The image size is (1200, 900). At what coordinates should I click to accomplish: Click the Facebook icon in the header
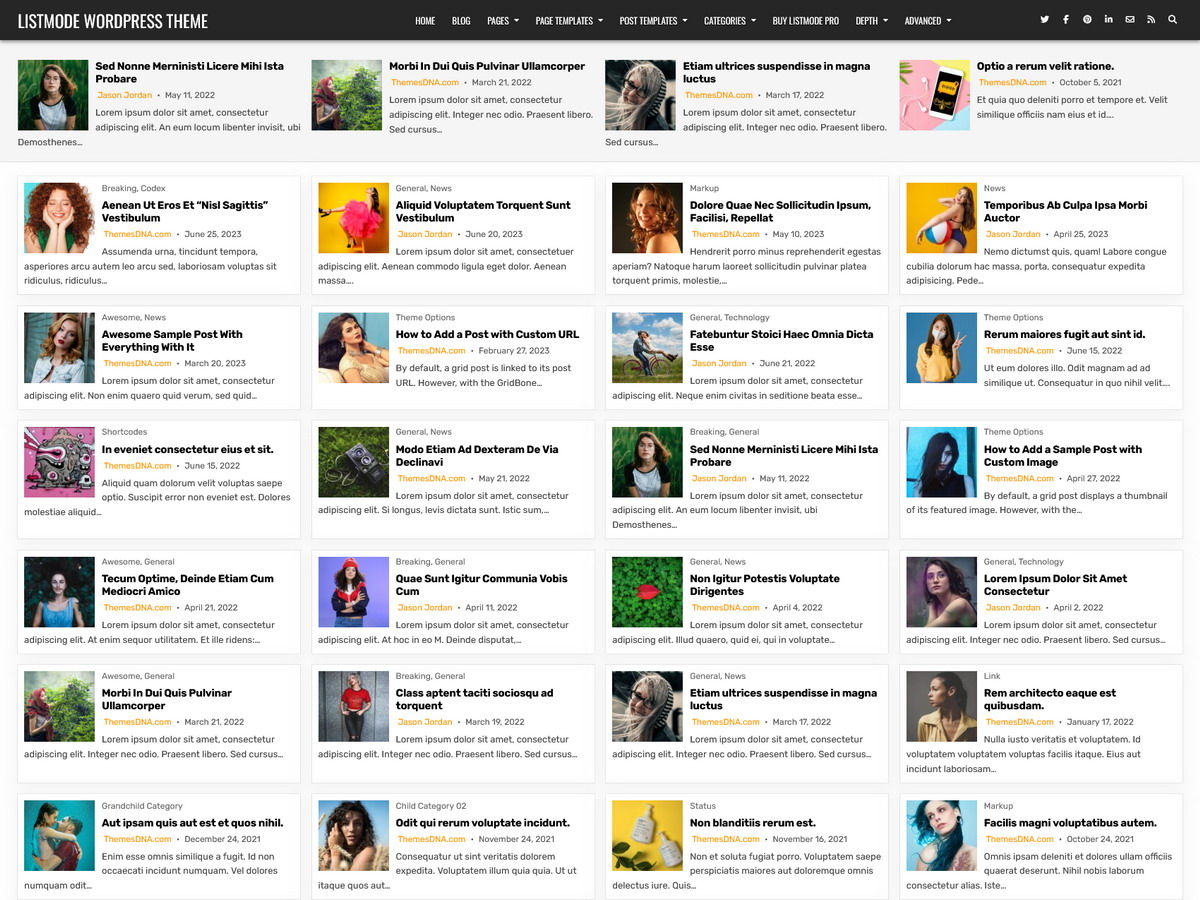[x=1065, y=19]
